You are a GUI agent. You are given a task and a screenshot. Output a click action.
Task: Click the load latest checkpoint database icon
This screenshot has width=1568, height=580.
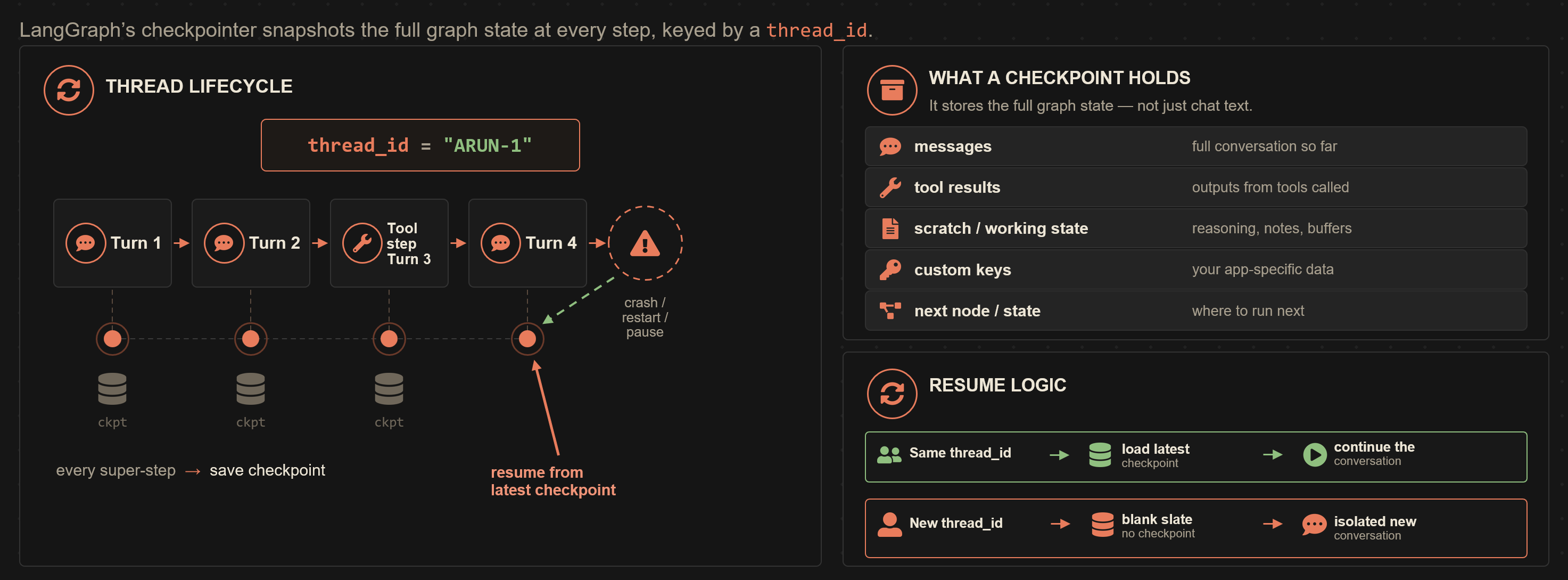[x=1100, y=455]
